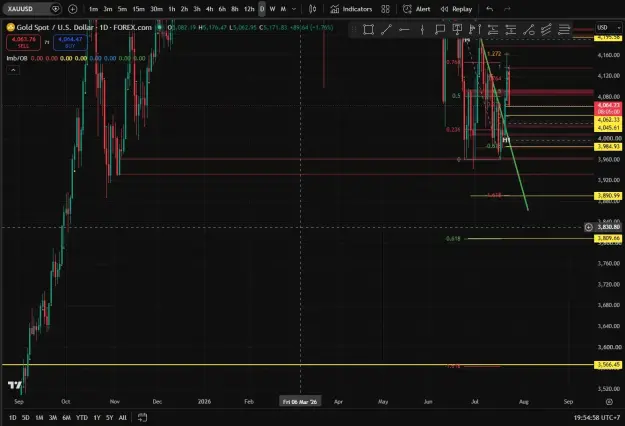
Task: Switch to the 15m timeframe
Action: (x=138, y=9)
